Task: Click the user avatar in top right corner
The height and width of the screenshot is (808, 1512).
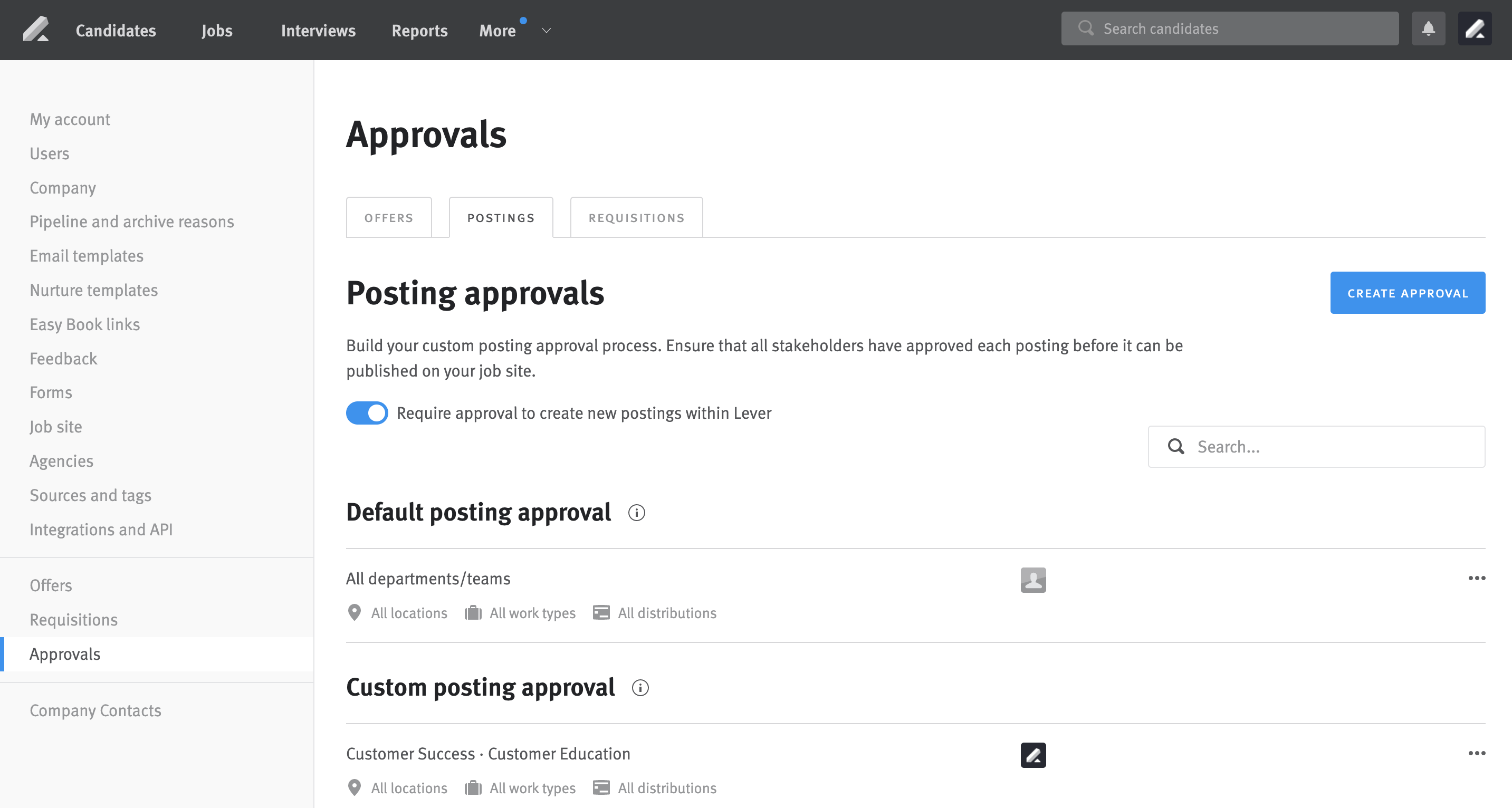Action: 1475,27
